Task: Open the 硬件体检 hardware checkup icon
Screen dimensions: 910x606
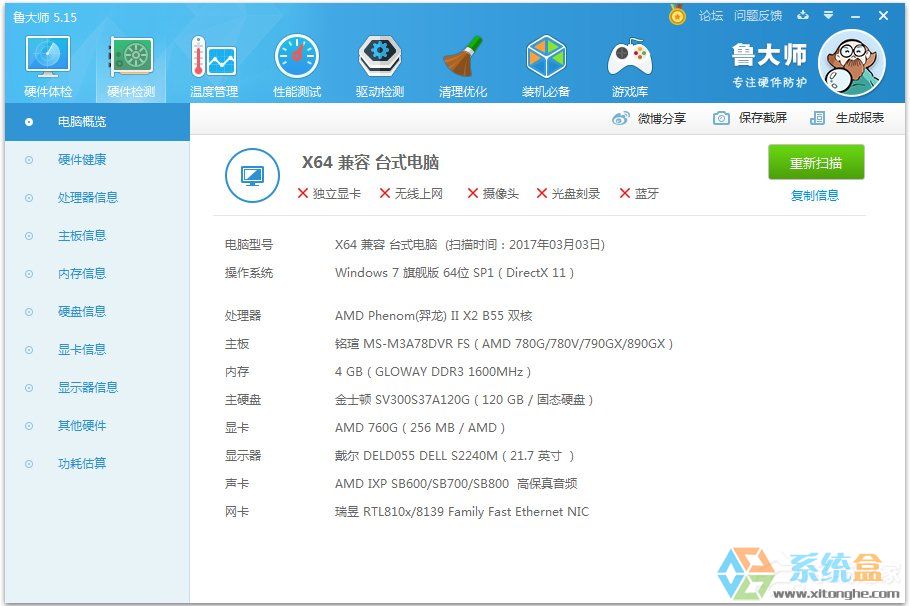Action: [48, 66]
